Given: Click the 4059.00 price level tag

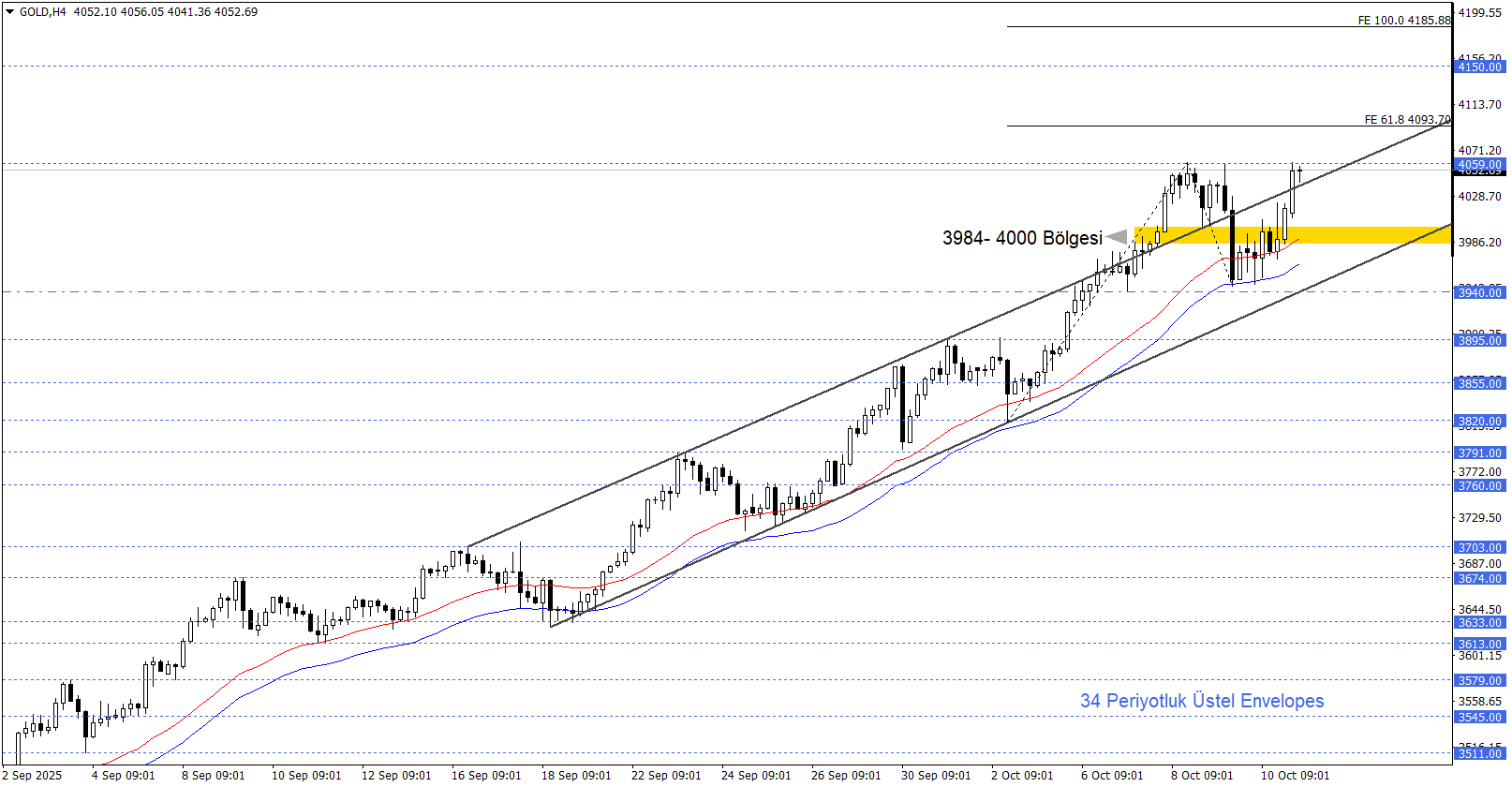Looking at the screenshot, I should [1479, 165].
